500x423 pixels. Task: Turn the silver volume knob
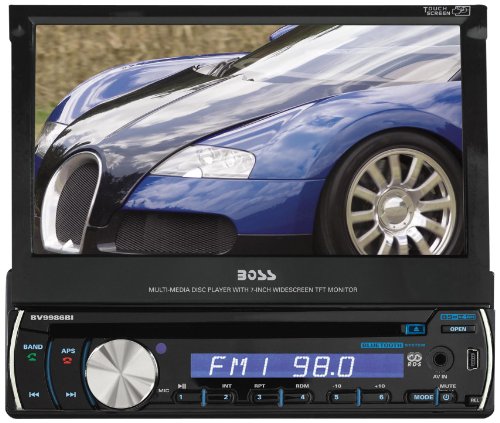122,374
